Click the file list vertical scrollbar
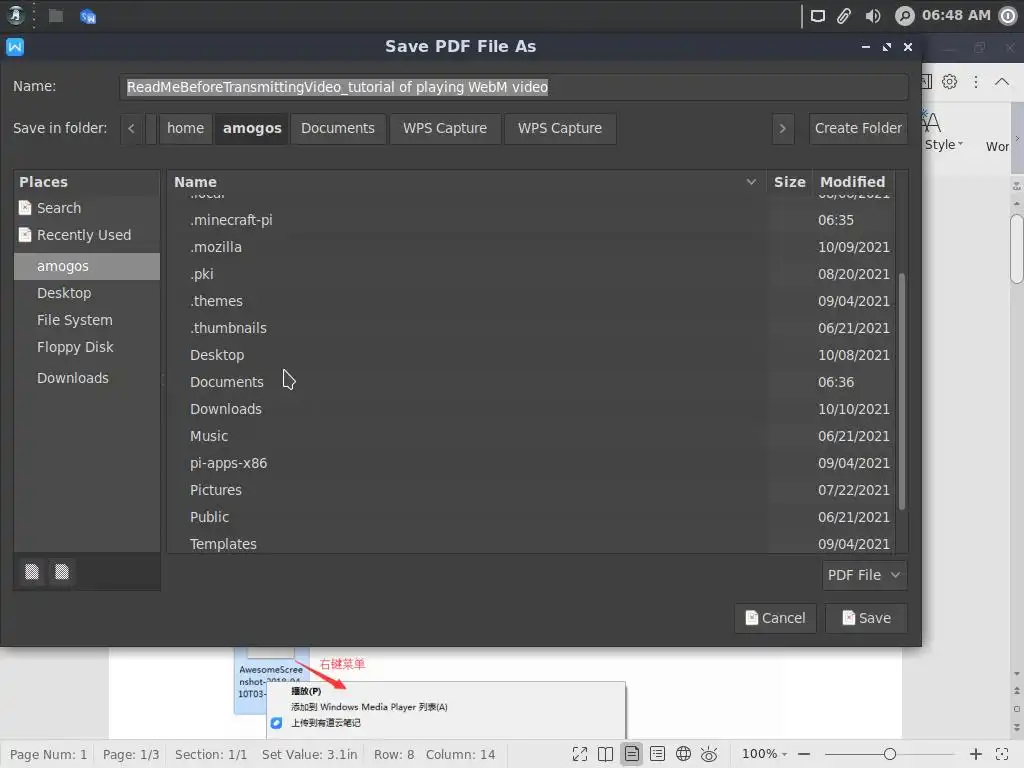The width and height of the screenshot is (1024, 768). 902,392
